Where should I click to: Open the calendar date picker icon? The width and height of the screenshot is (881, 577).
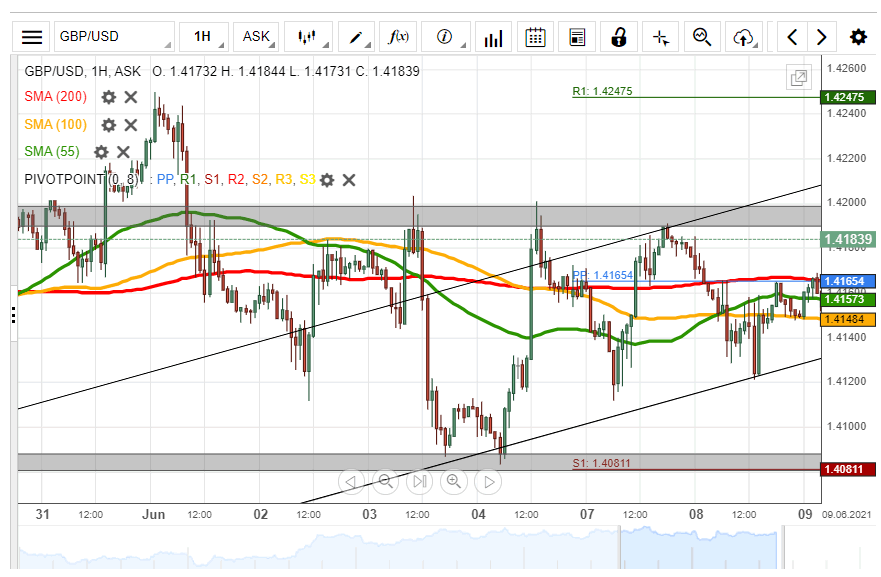click(535, 37)
